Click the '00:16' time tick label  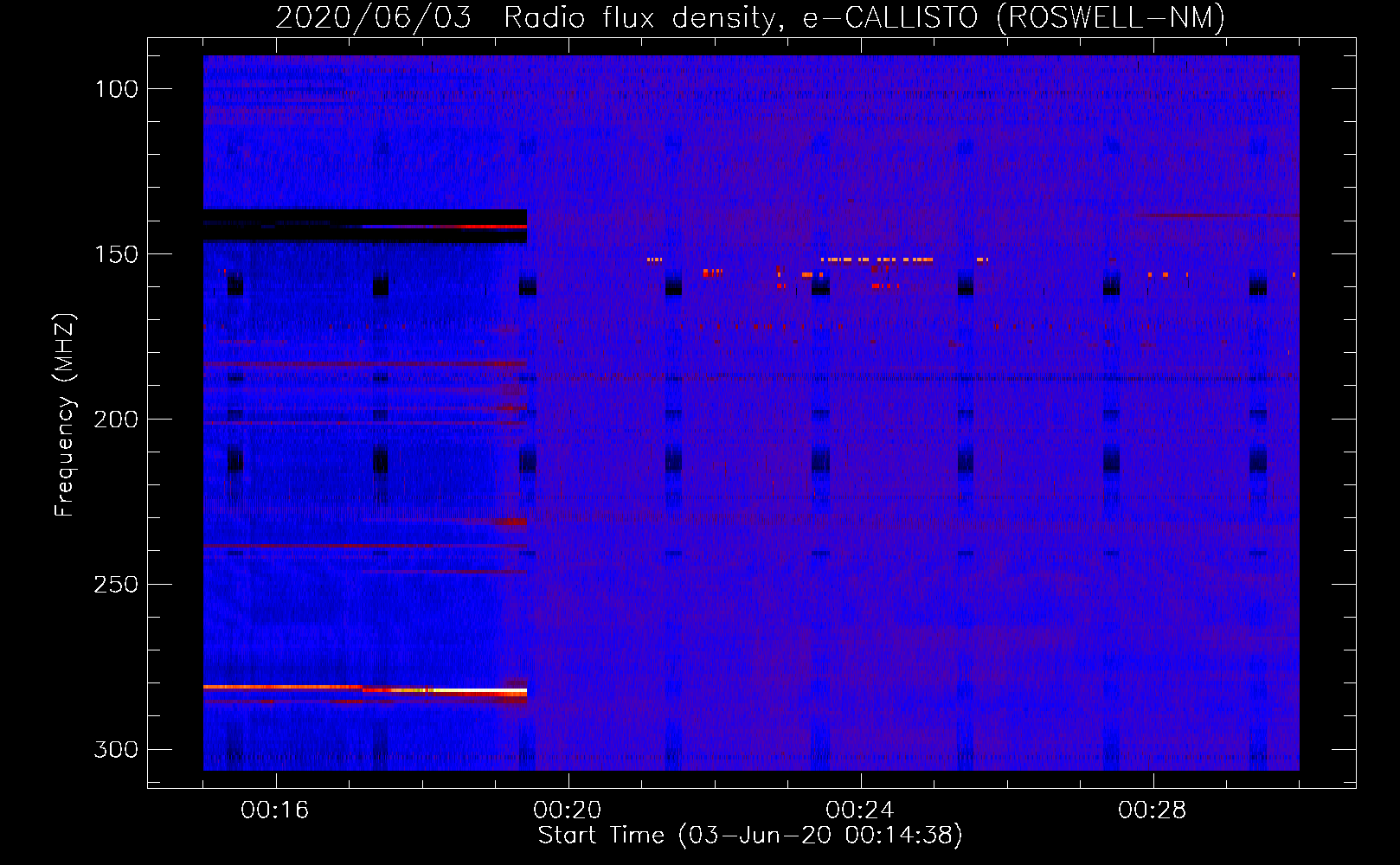[x=275, y=811]
